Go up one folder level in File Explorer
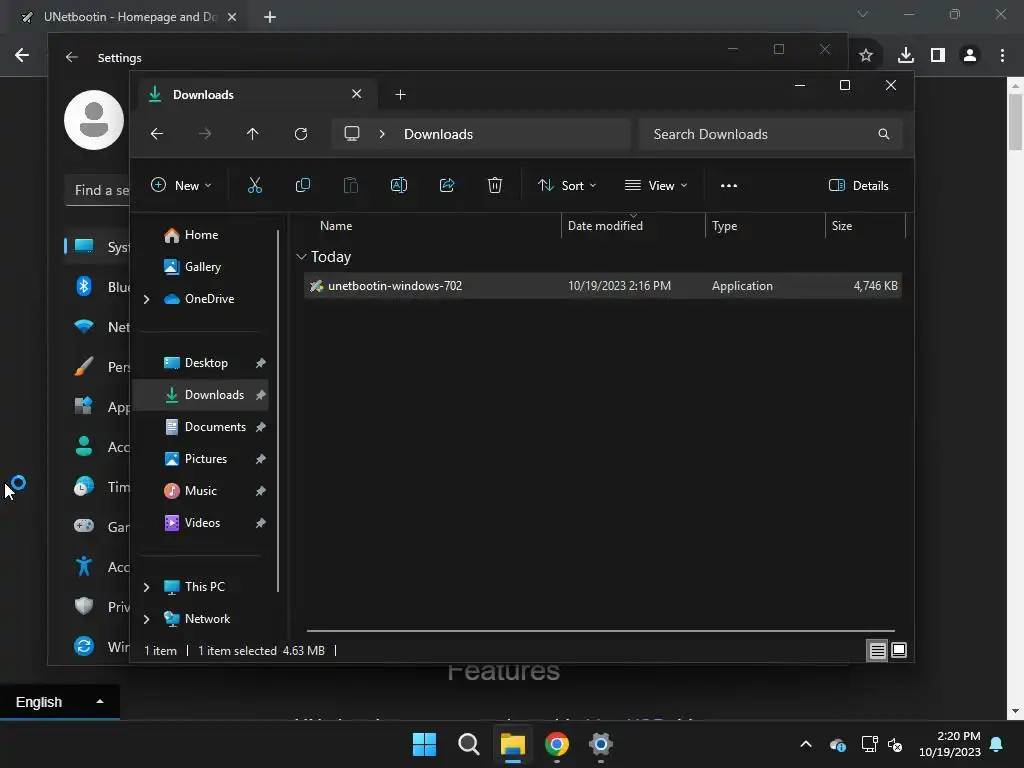Screen dimensions: 1024x768 [253, 134]
